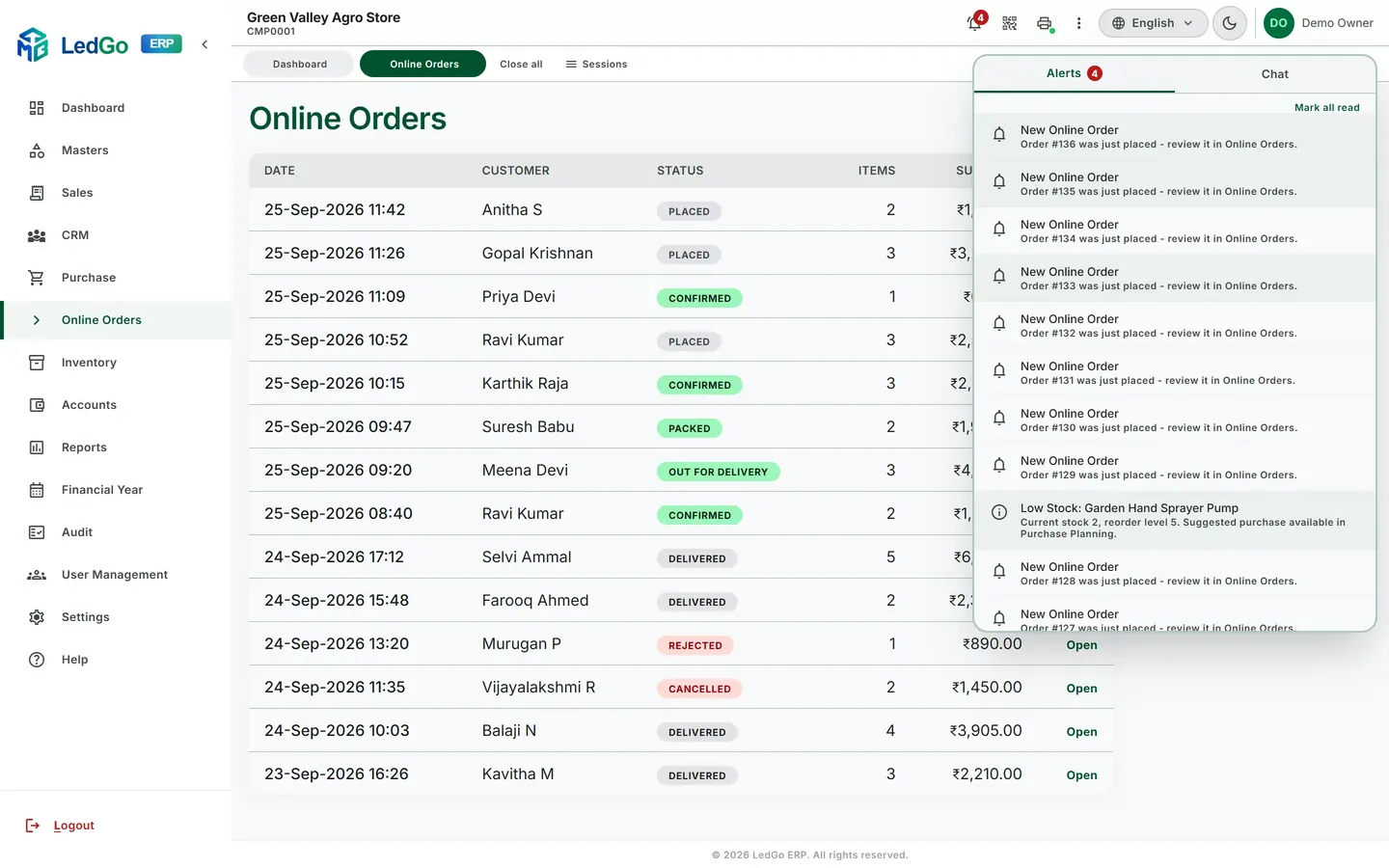
Task: Click the CUSTOMER column header
Action: tap(515, 171)
